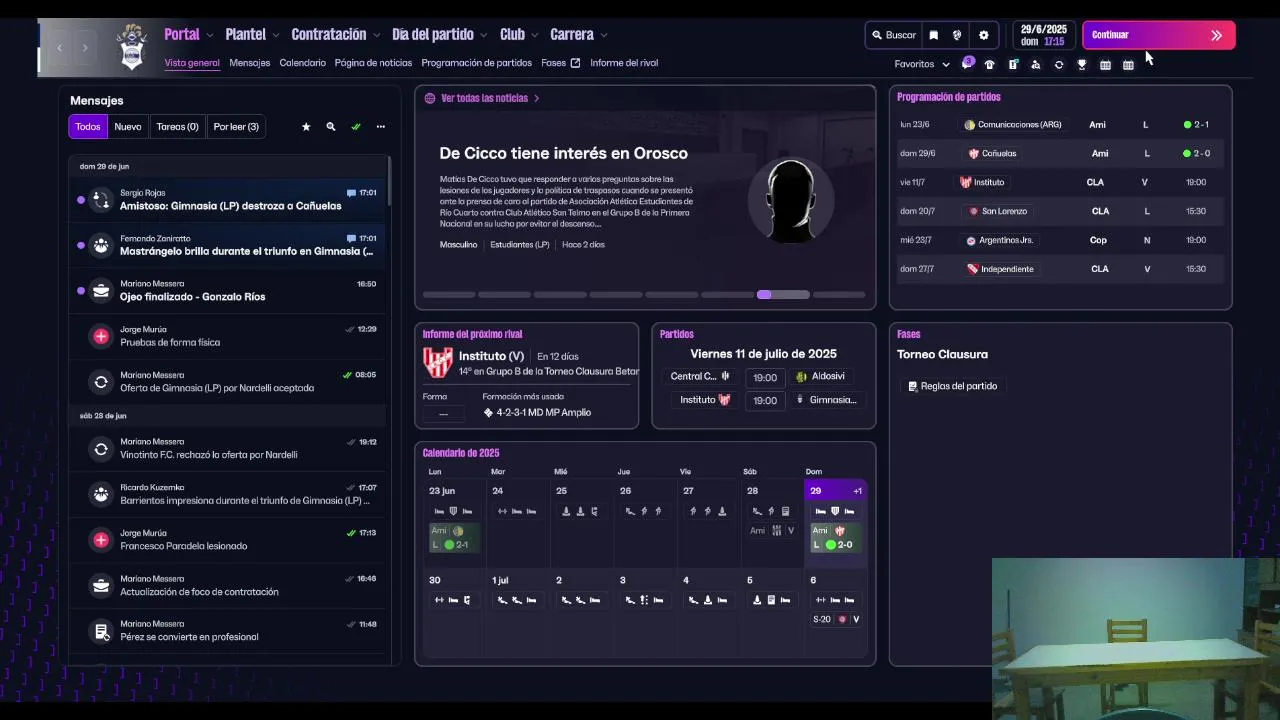Open the Calendario tab

[302, 63]
